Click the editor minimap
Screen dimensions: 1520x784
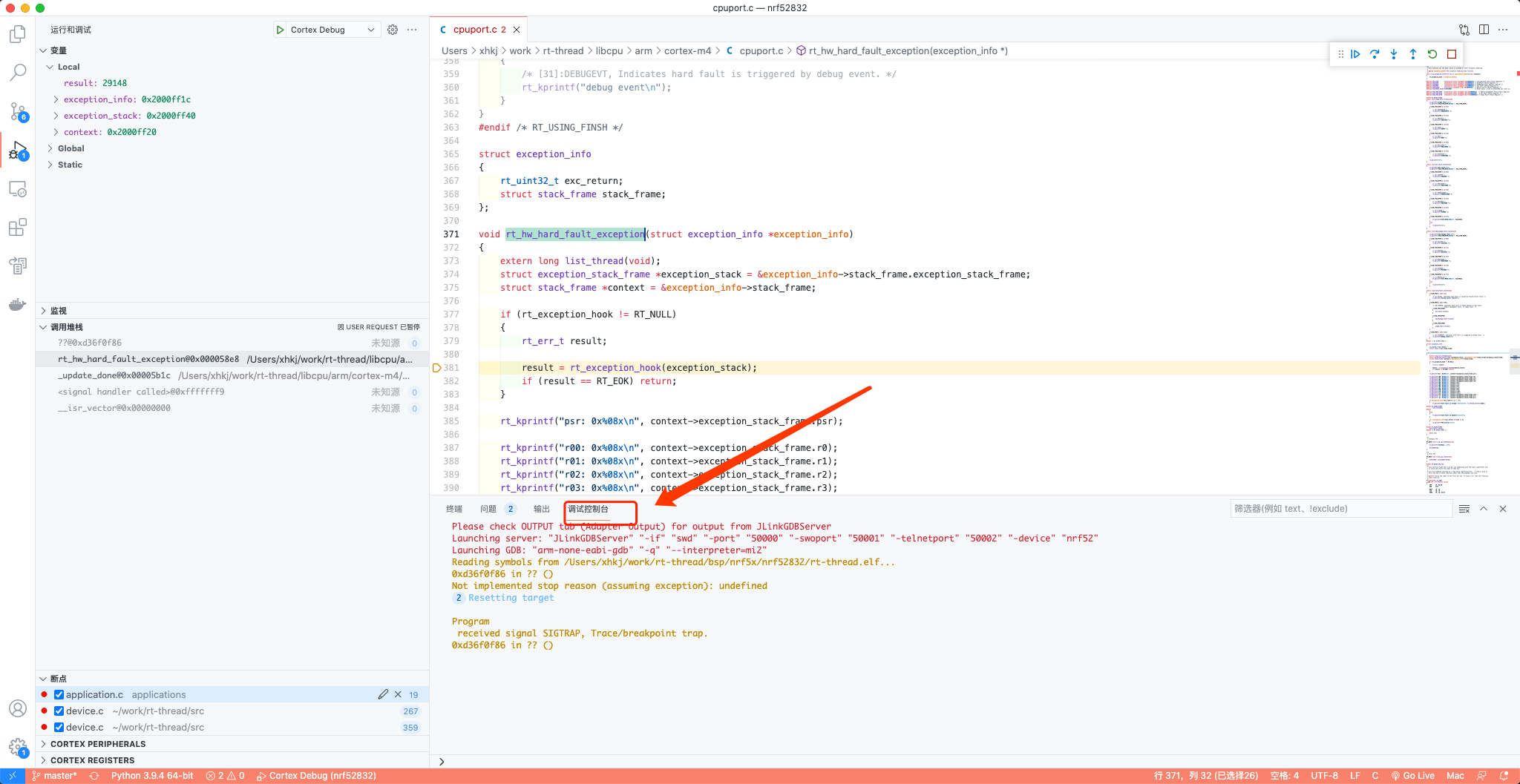point(1468,278)
